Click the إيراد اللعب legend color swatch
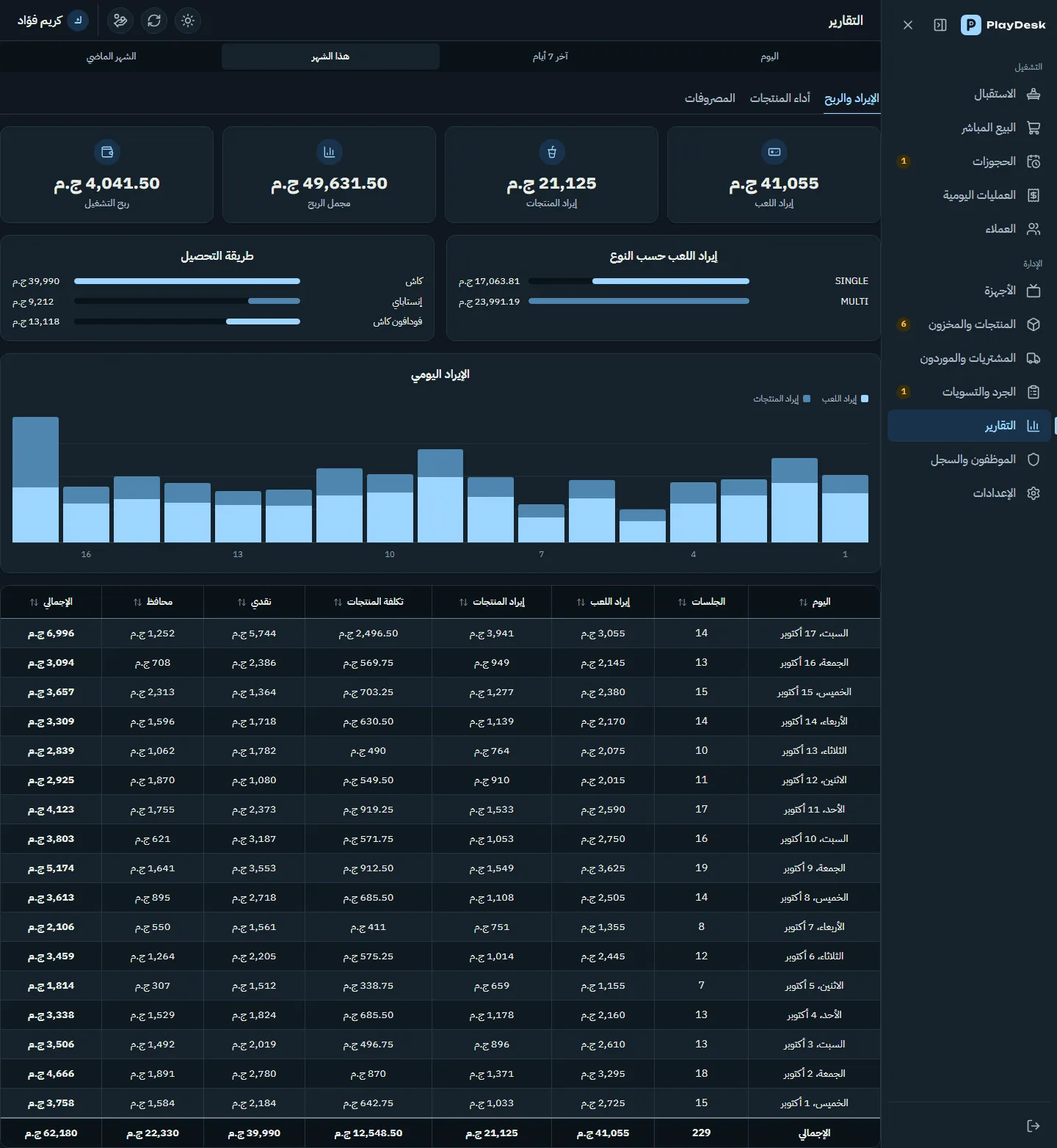This screenshot has height=1148, width=1057. pyautogui.click(x=865, y=399)
